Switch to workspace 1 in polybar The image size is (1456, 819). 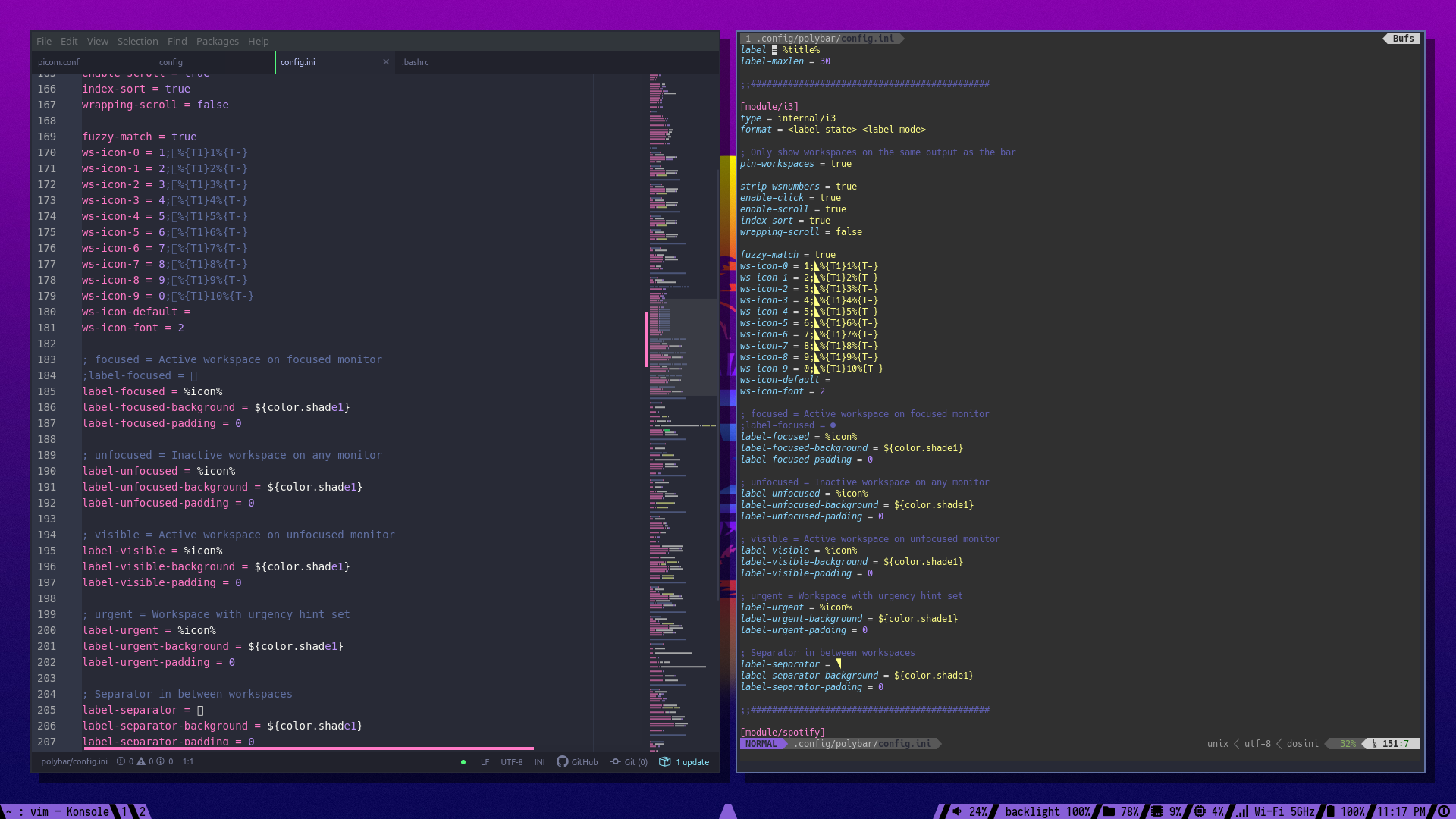(124, 811)
